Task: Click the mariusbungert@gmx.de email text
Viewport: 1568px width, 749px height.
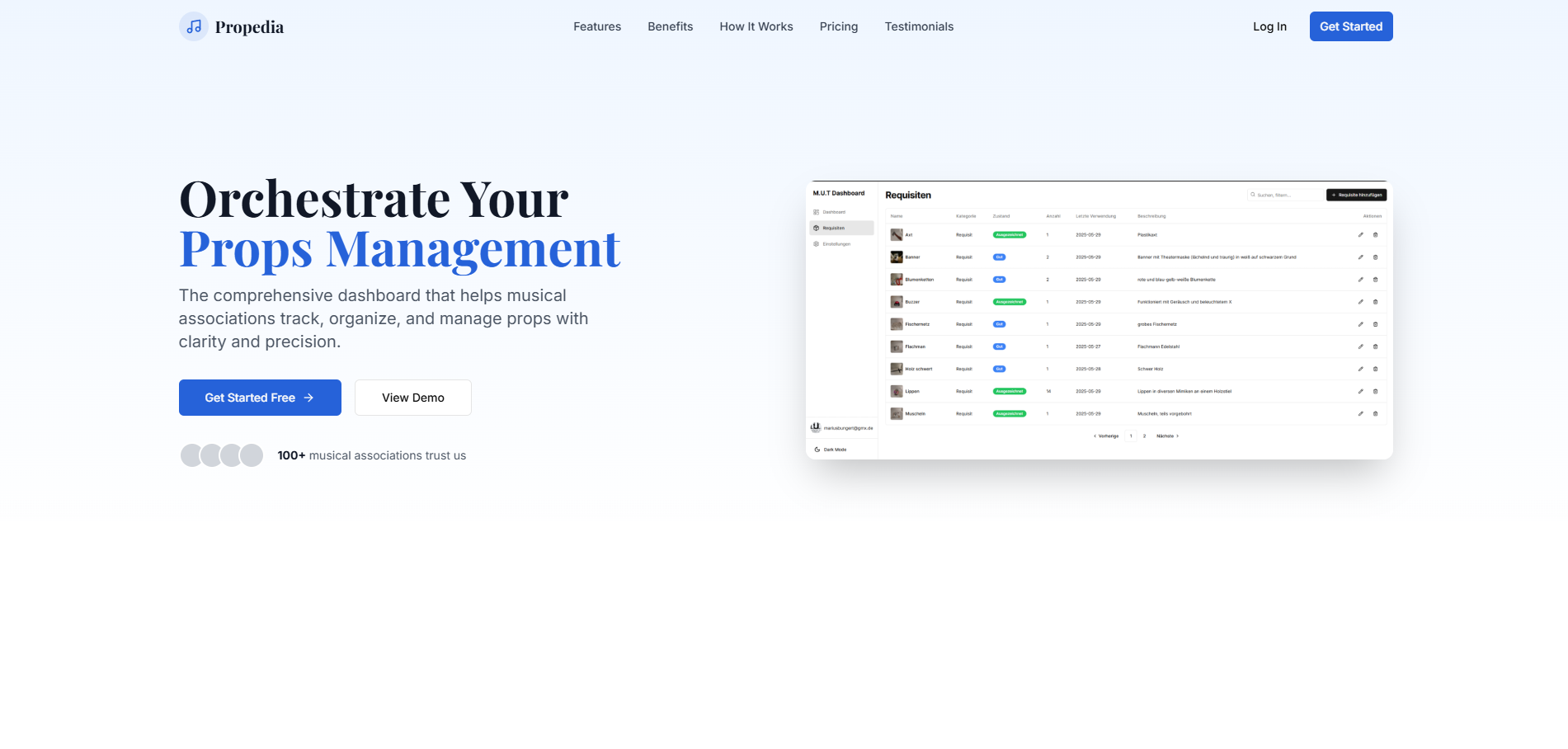Action: pos(848,428)
